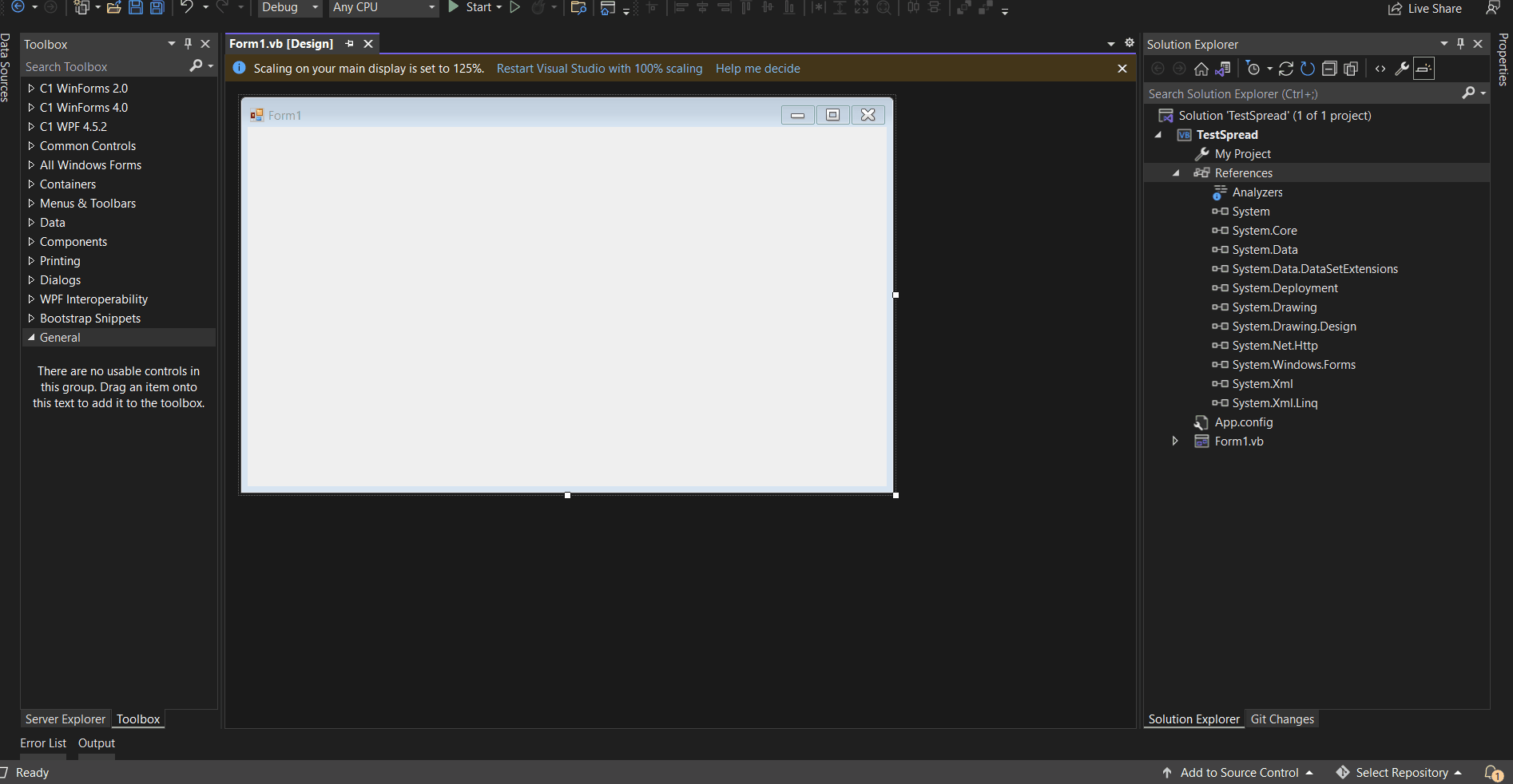Open Properties via wrench icon in Solution Explorer

coord(1402,69)
